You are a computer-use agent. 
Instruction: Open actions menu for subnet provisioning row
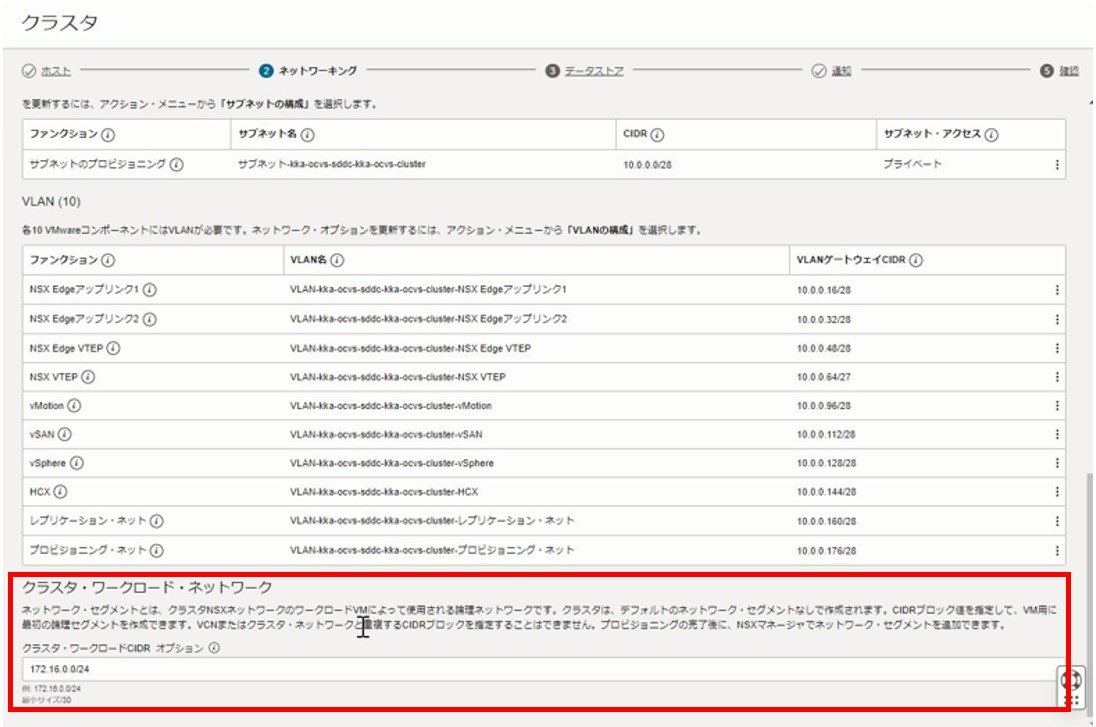[x=1057, y=165]
